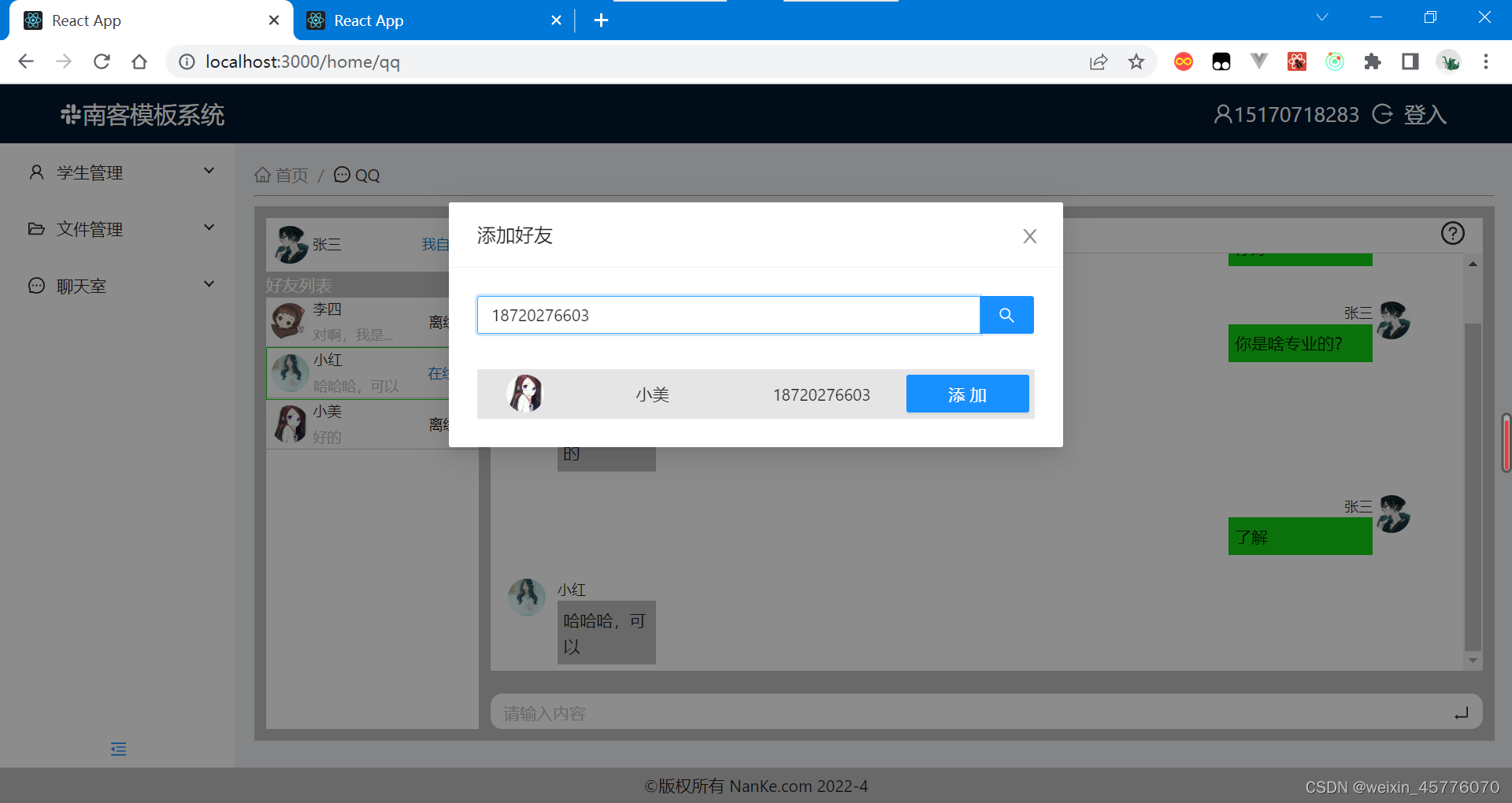Click the 南客模板系统 logo title
This screenshot has height=803, width=1512.
click(143, 115)
